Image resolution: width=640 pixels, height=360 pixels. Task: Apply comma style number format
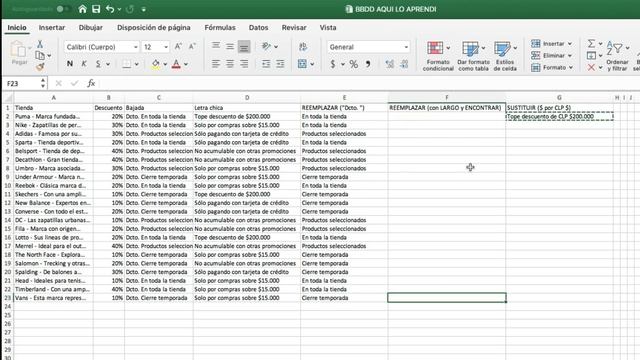pyautogui.click(x=368, y=64)
